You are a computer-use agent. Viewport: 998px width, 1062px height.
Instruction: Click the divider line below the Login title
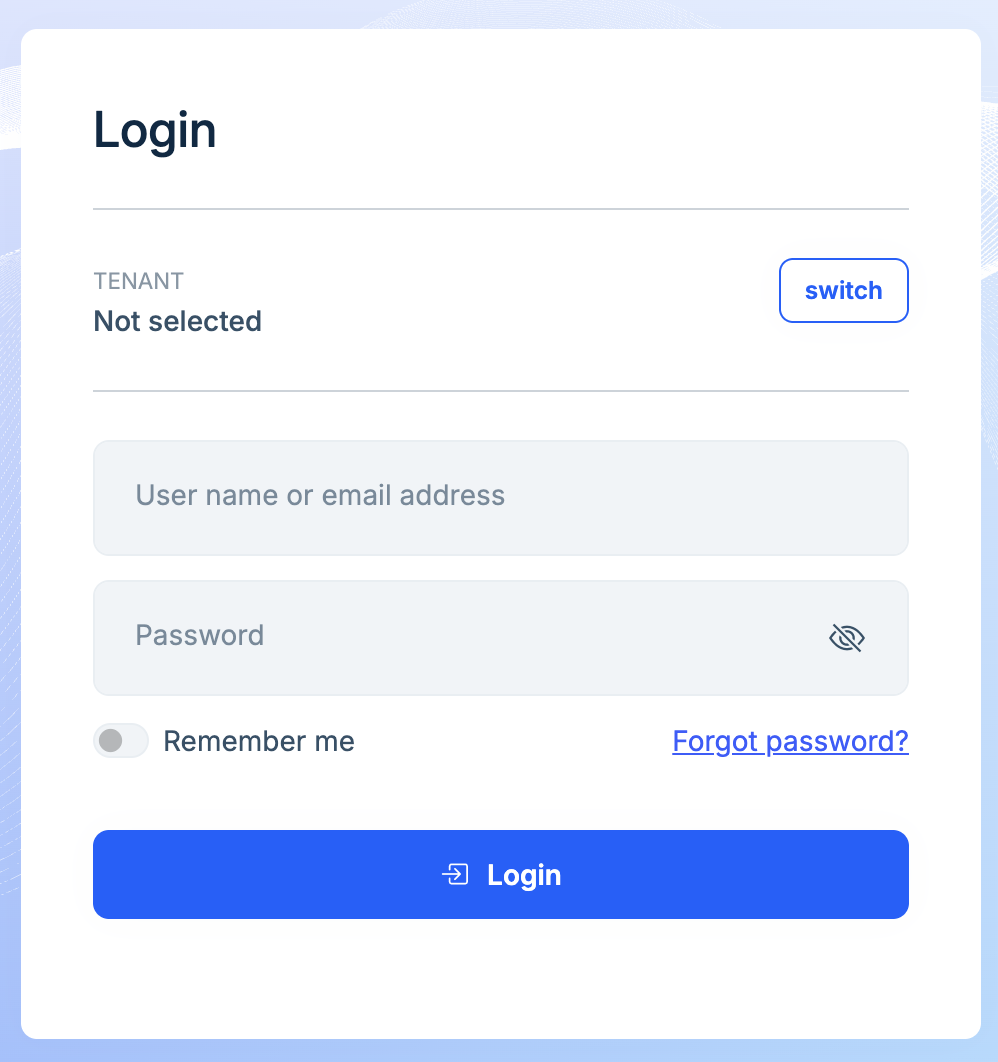[x=500, y=209]
